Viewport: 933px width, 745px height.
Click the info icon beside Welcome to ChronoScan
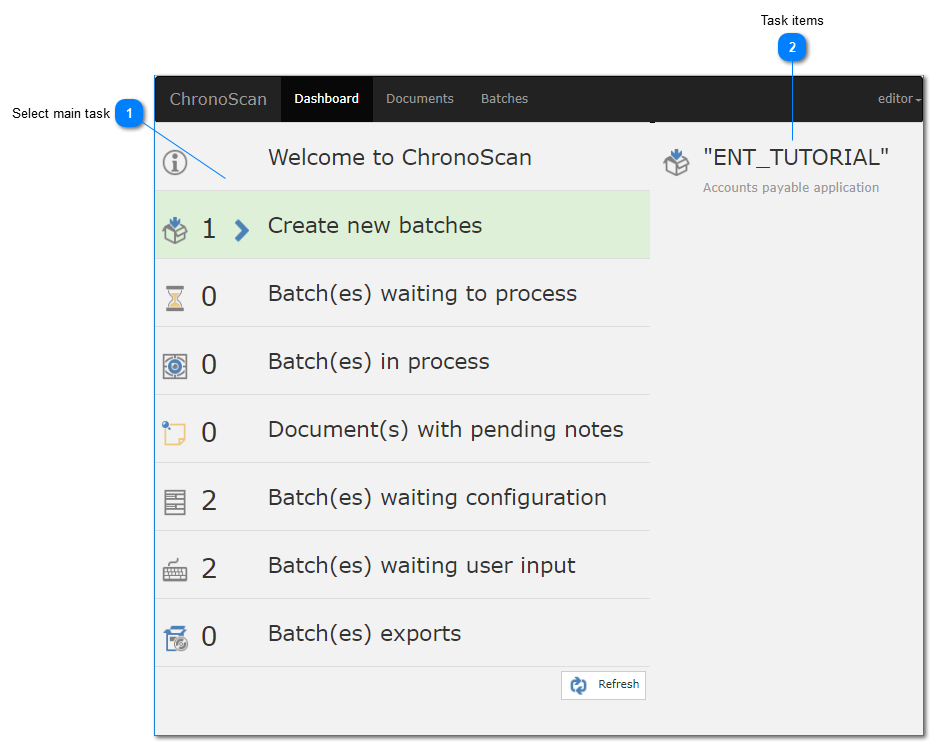[x=175, y=162]
